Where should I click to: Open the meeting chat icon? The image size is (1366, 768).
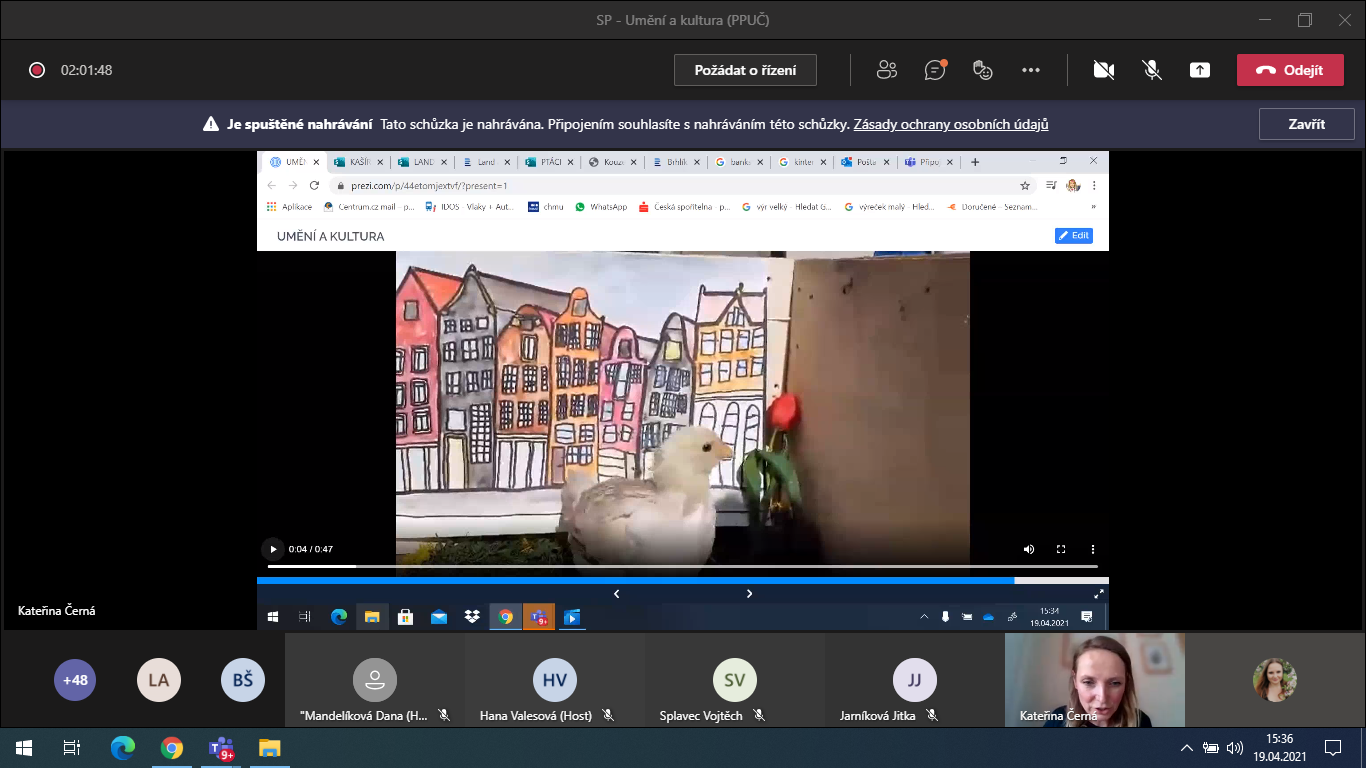click(x=935, y=70)
